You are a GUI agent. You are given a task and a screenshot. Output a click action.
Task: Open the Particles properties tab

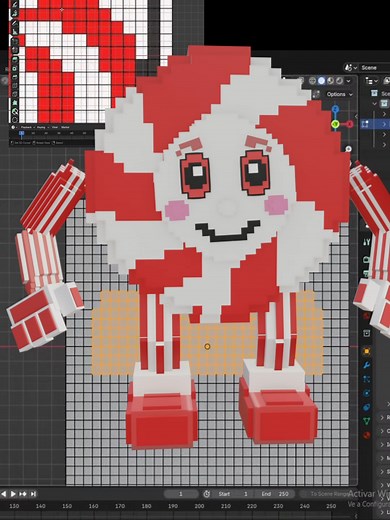coord(367,379)
